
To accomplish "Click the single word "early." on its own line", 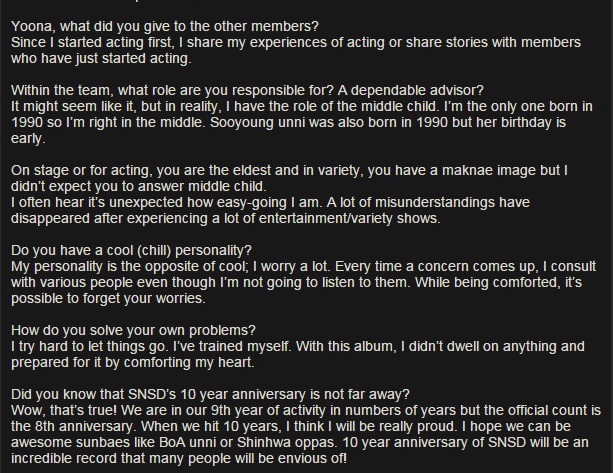I will (x=25, y=137).
